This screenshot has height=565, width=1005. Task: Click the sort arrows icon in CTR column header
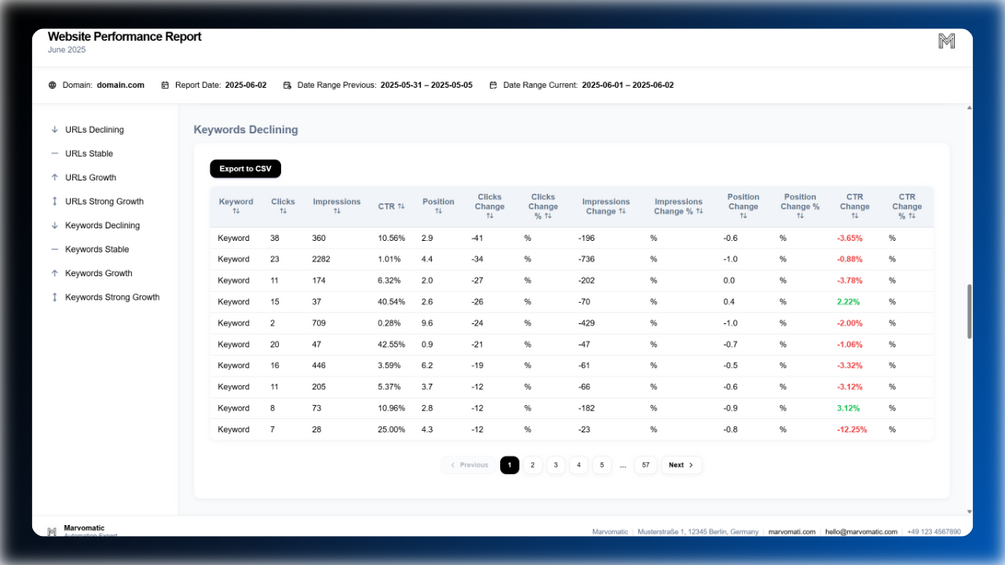click(401, 206)
